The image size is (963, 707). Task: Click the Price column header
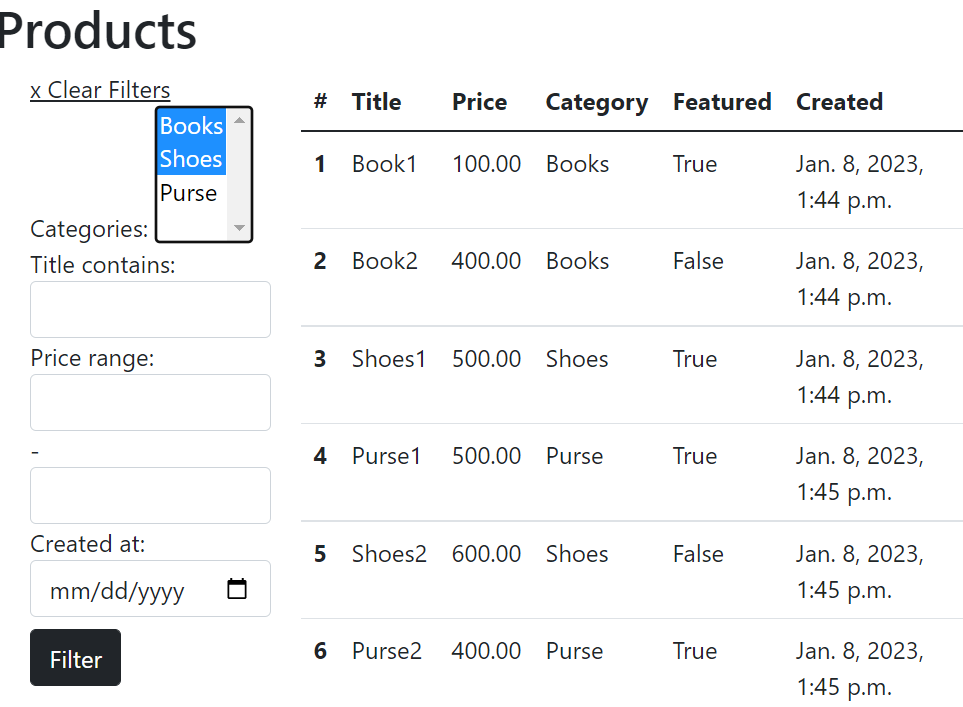click(x=479, y=101)
